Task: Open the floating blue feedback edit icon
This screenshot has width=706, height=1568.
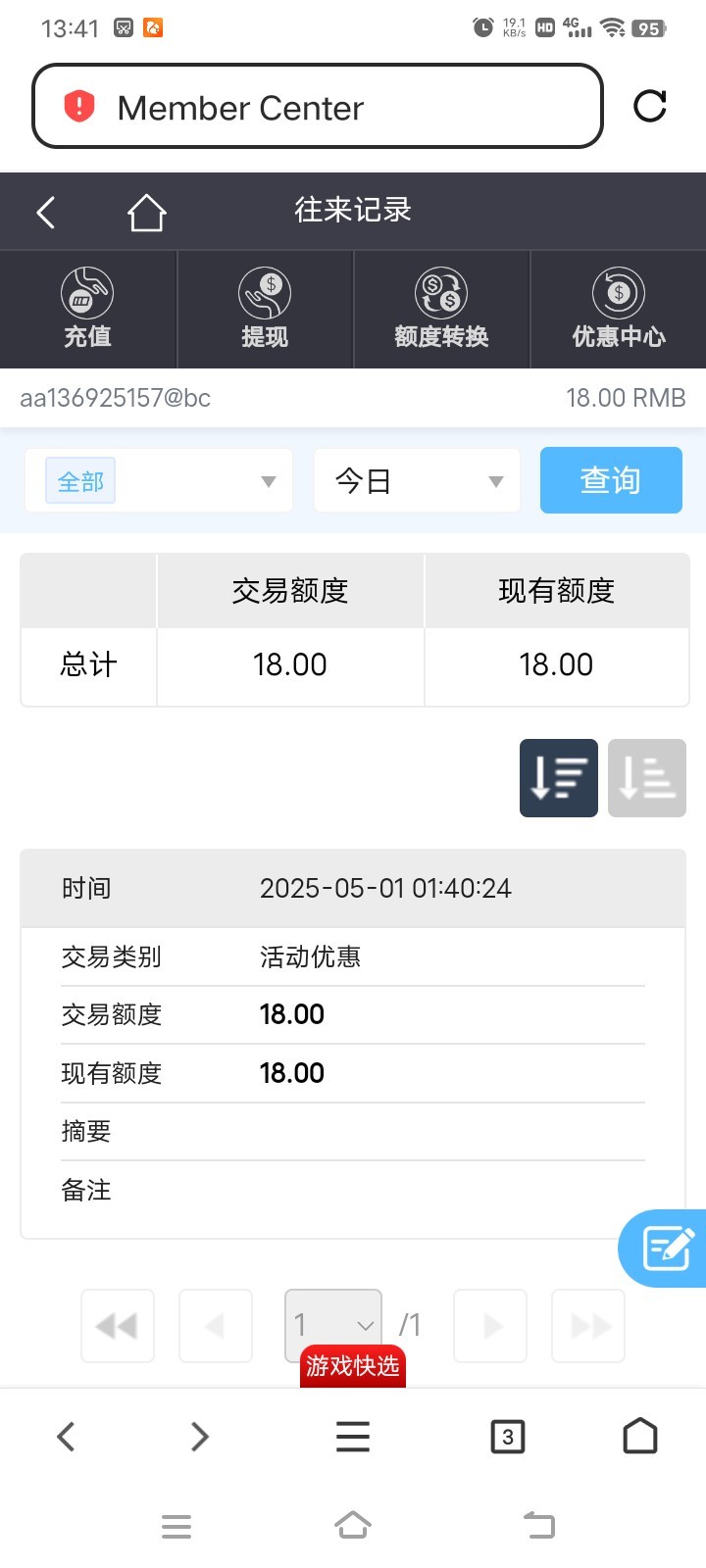Action: click(667, 1249)
